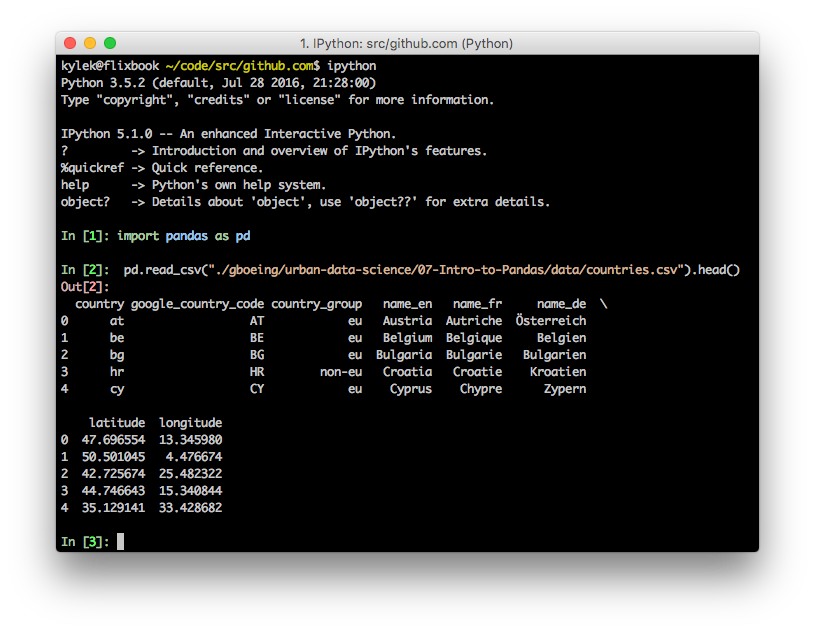Click the 'longitude' column header
815x632 pixels.
[x=191, y=423]
